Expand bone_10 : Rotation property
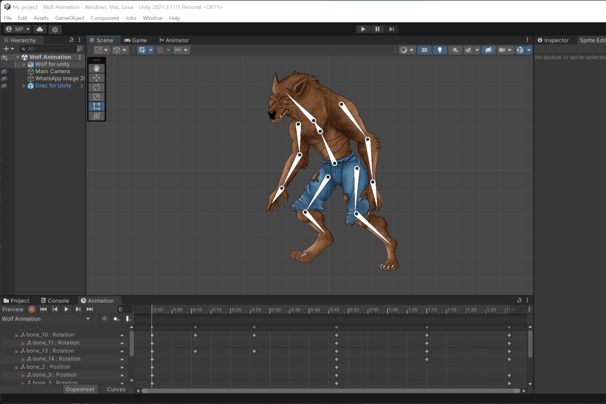The height and width of the screenshot is (404, 606). tap(16, 335)
